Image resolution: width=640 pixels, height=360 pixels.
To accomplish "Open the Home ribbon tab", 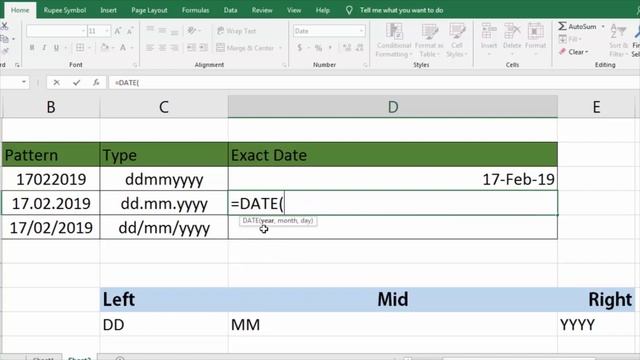I will click(x=20, y=10).
